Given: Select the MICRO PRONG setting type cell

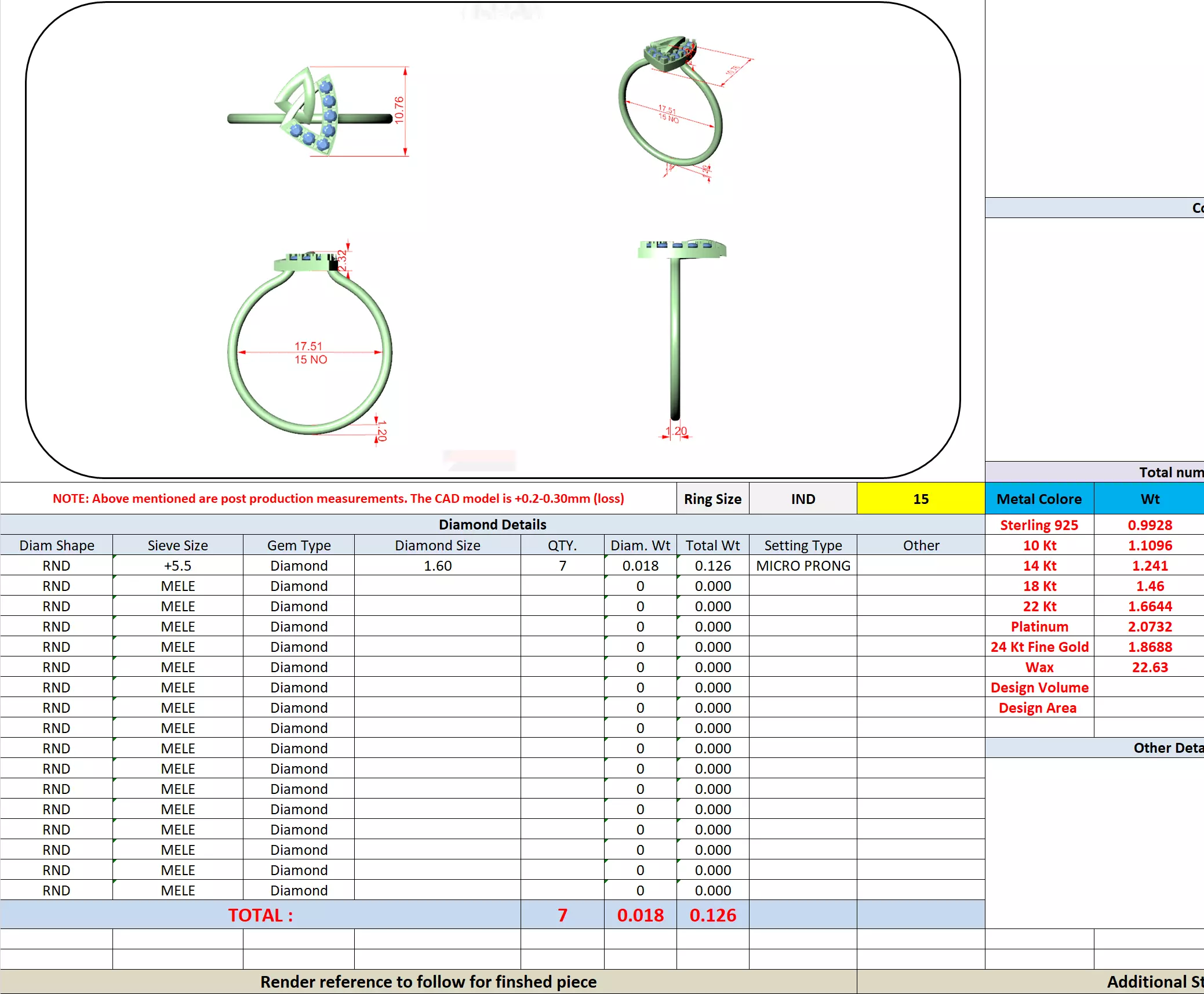Looking at the screenshot, I should (803, 565).
